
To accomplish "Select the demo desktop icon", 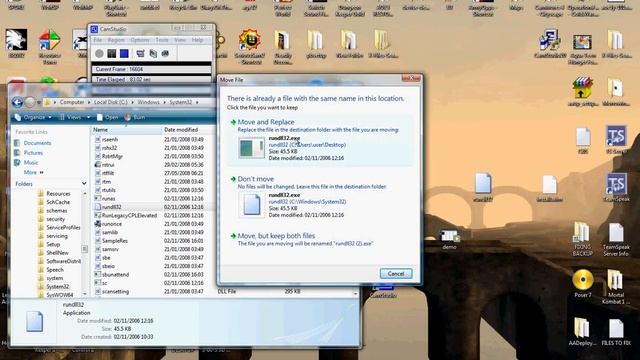I will coord(449,240).
